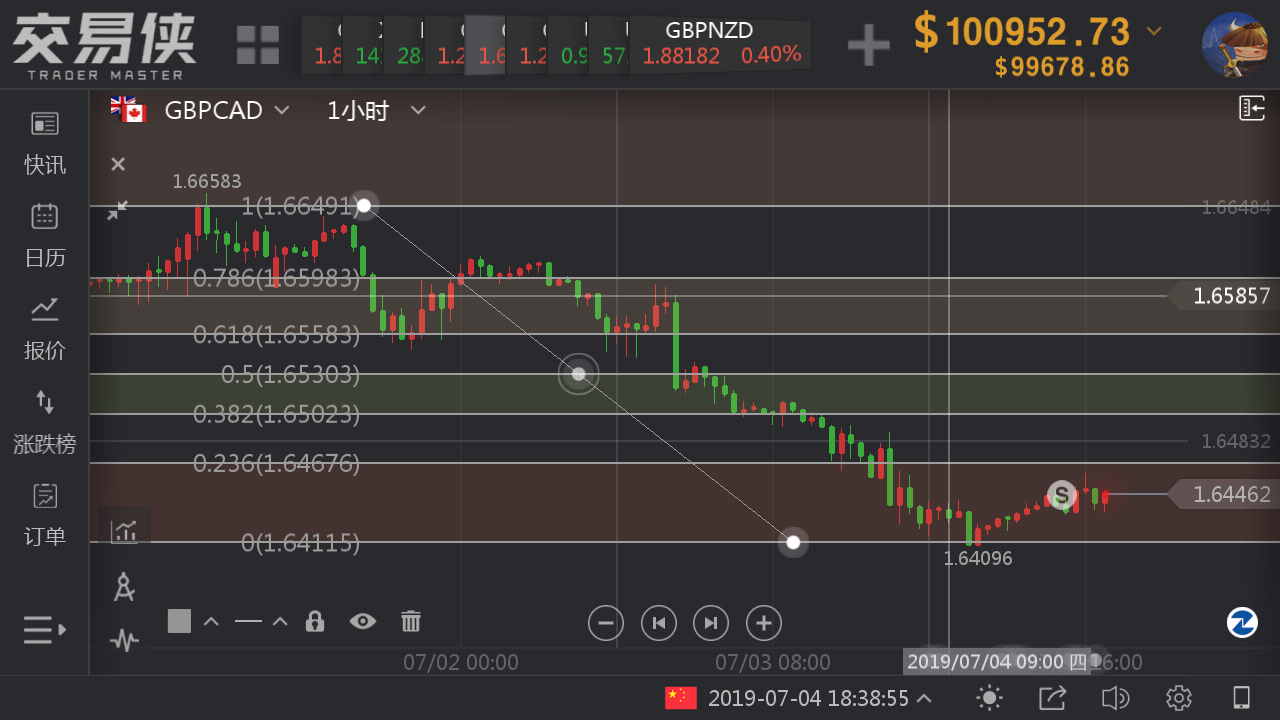Select the compass drawing tools icon
Screen dimensions: 1280x720
[124, 587]
